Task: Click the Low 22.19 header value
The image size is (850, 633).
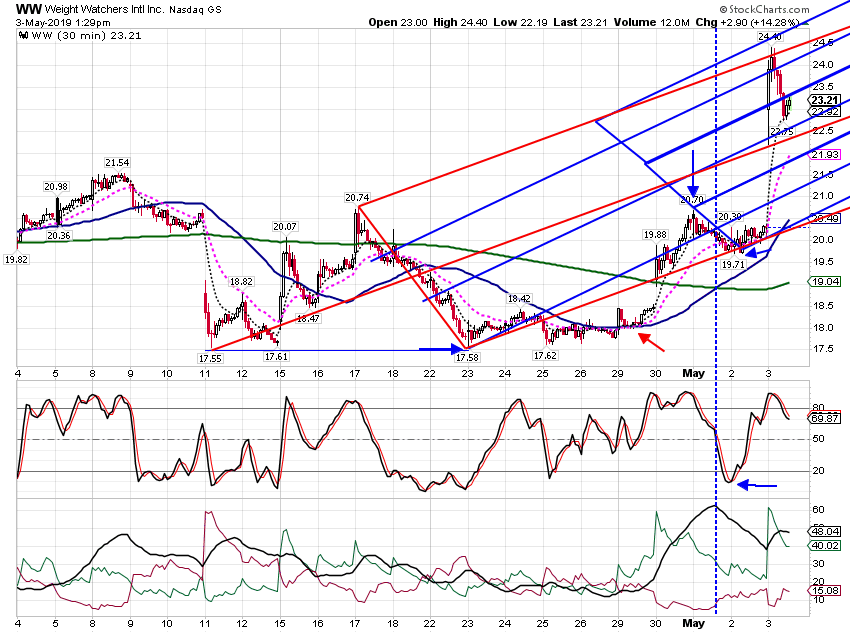Action: coord(520,22)
